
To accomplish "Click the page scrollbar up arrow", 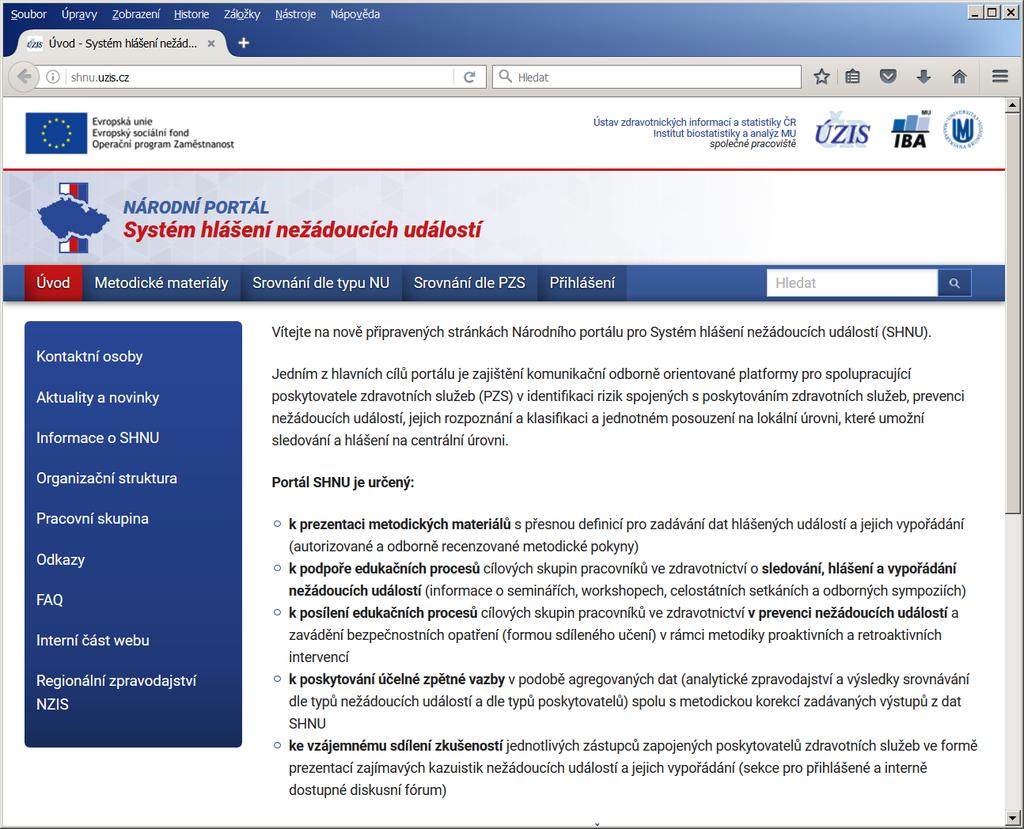I will pyautogui.click(x=1013, y=105).
